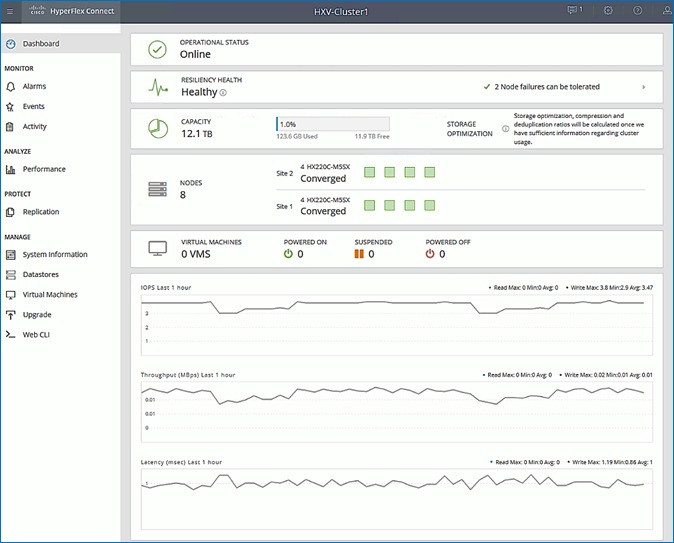The width and height of the screenshot is (674, 543).
Task: Go to the Performance page
Action: pos(44,169)
